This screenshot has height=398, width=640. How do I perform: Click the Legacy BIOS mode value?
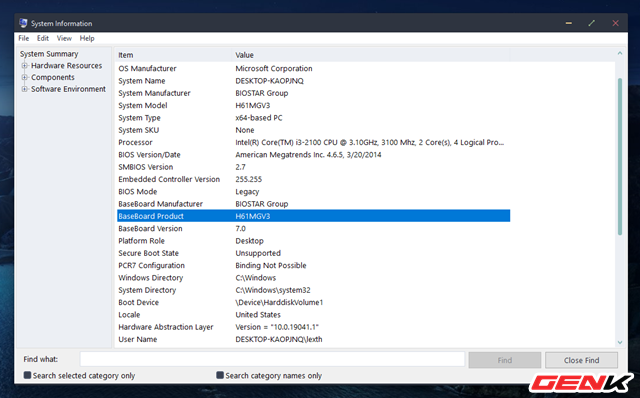[x=247, y=191]
